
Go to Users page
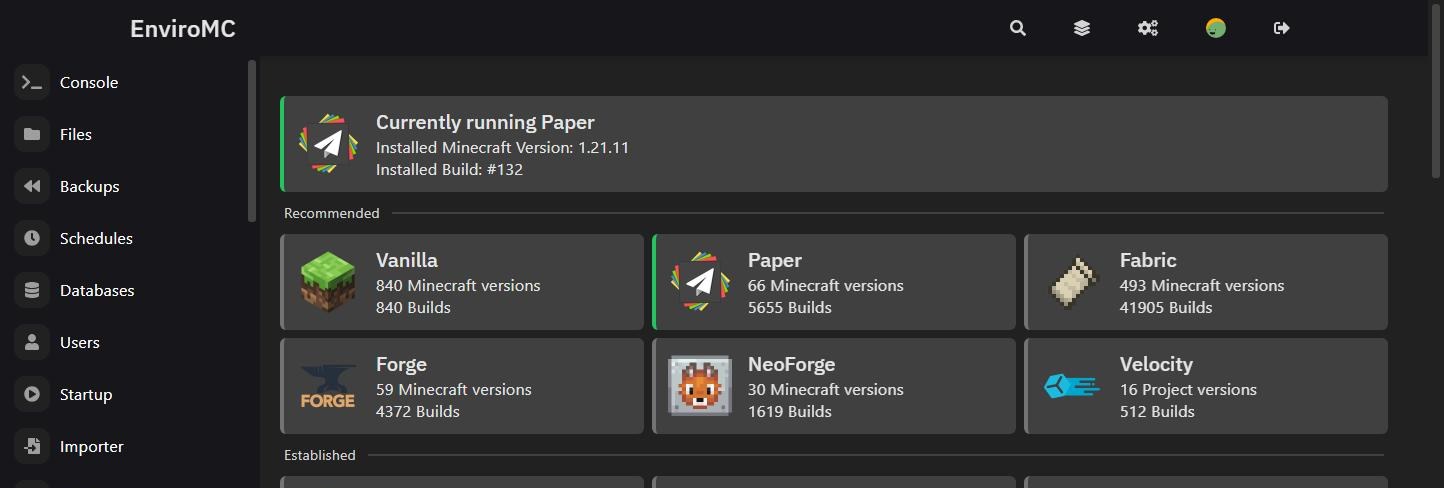(80, 342)
